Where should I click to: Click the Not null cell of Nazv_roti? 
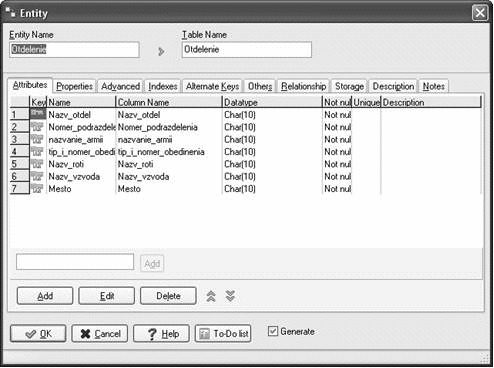[337, 164]
